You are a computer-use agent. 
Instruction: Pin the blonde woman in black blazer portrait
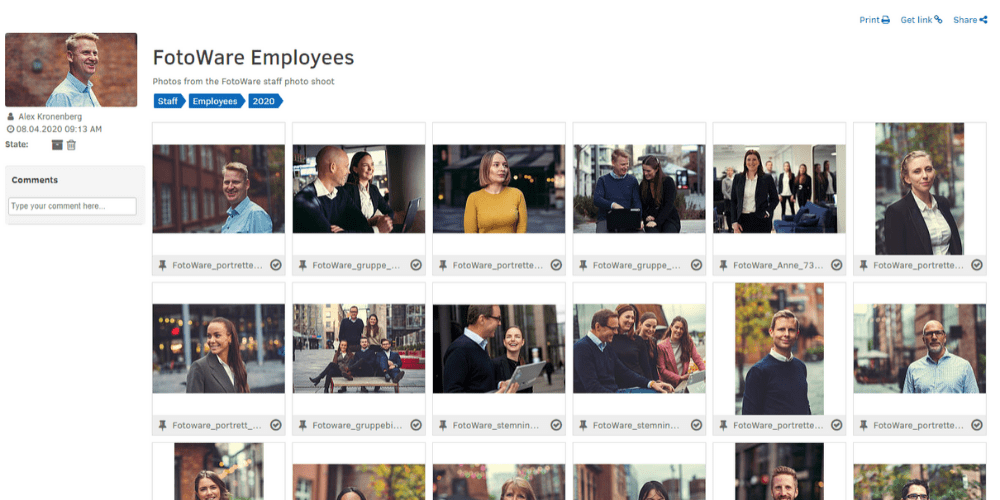pyautogui.click(x=864, y=265)
